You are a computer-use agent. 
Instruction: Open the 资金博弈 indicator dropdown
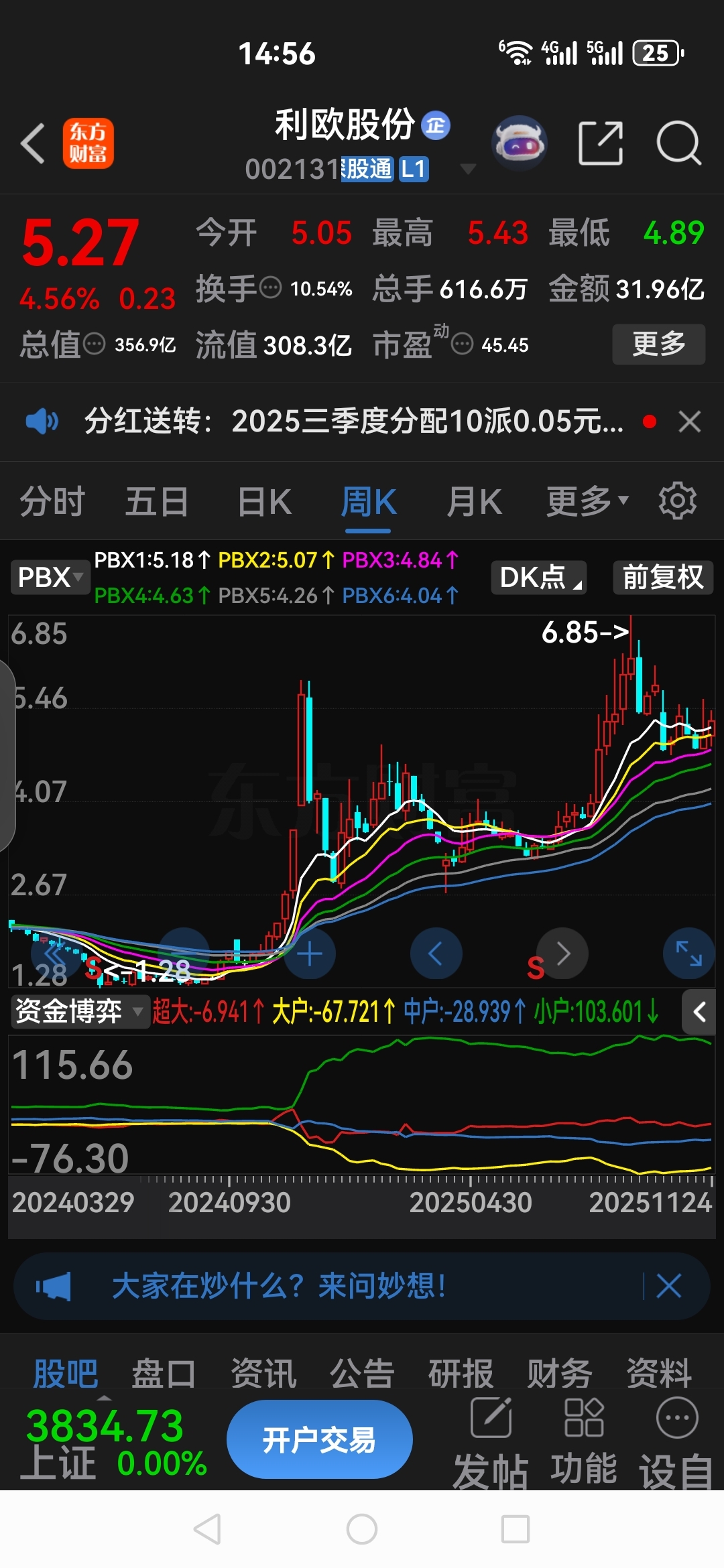click(79, 1011)
